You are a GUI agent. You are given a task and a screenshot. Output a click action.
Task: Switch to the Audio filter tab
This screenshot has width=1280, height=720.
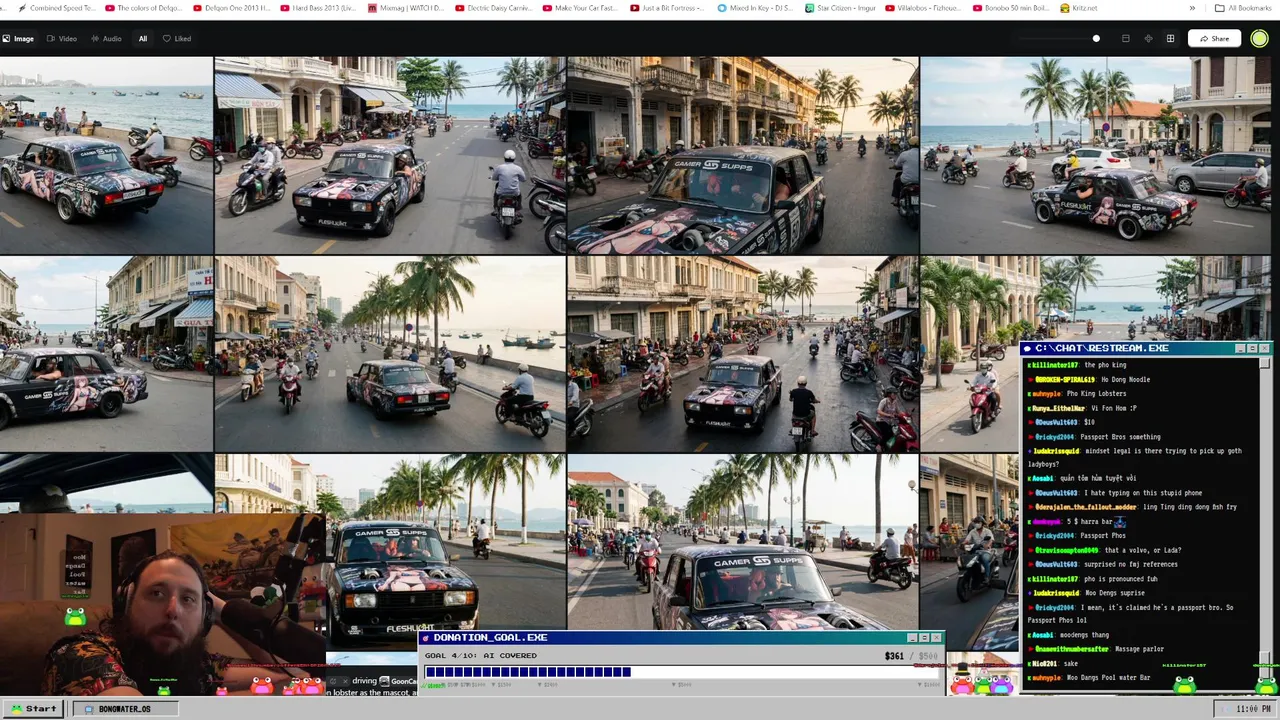(106, 39)
